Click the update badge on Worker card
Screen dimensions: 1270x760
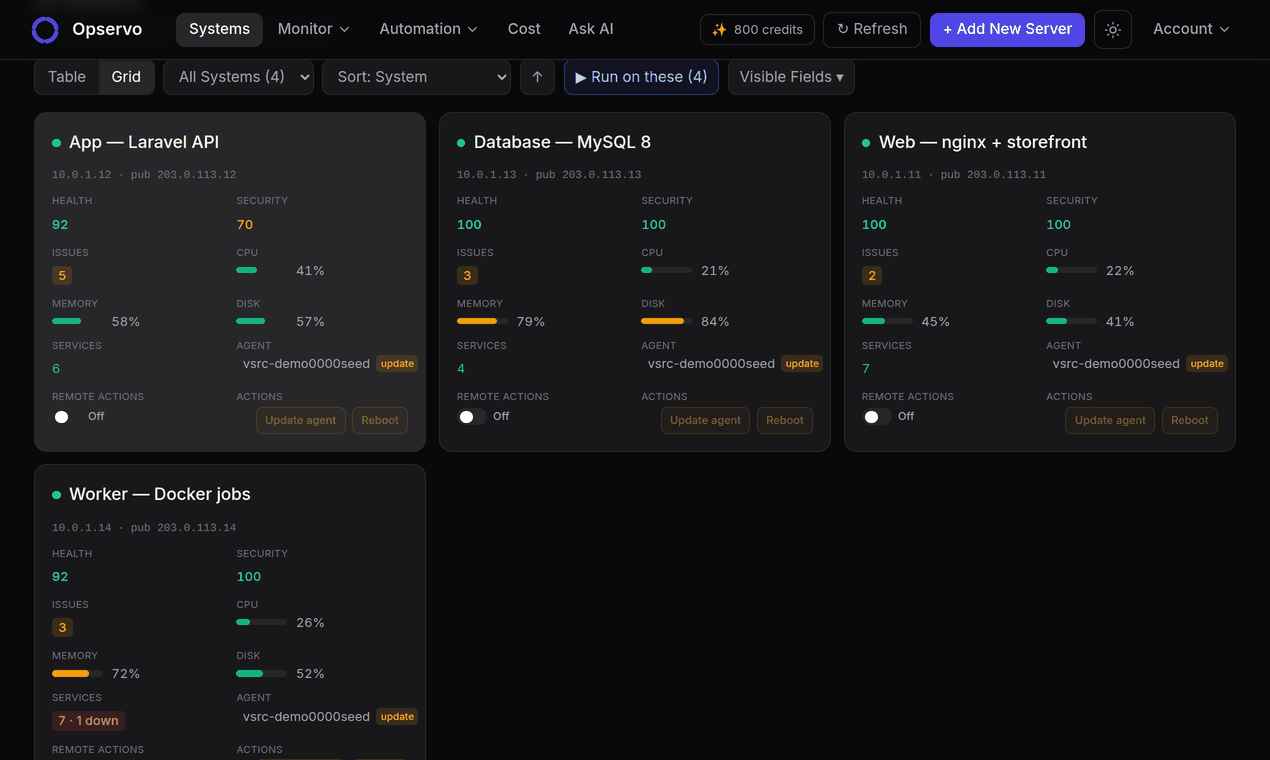397,716
